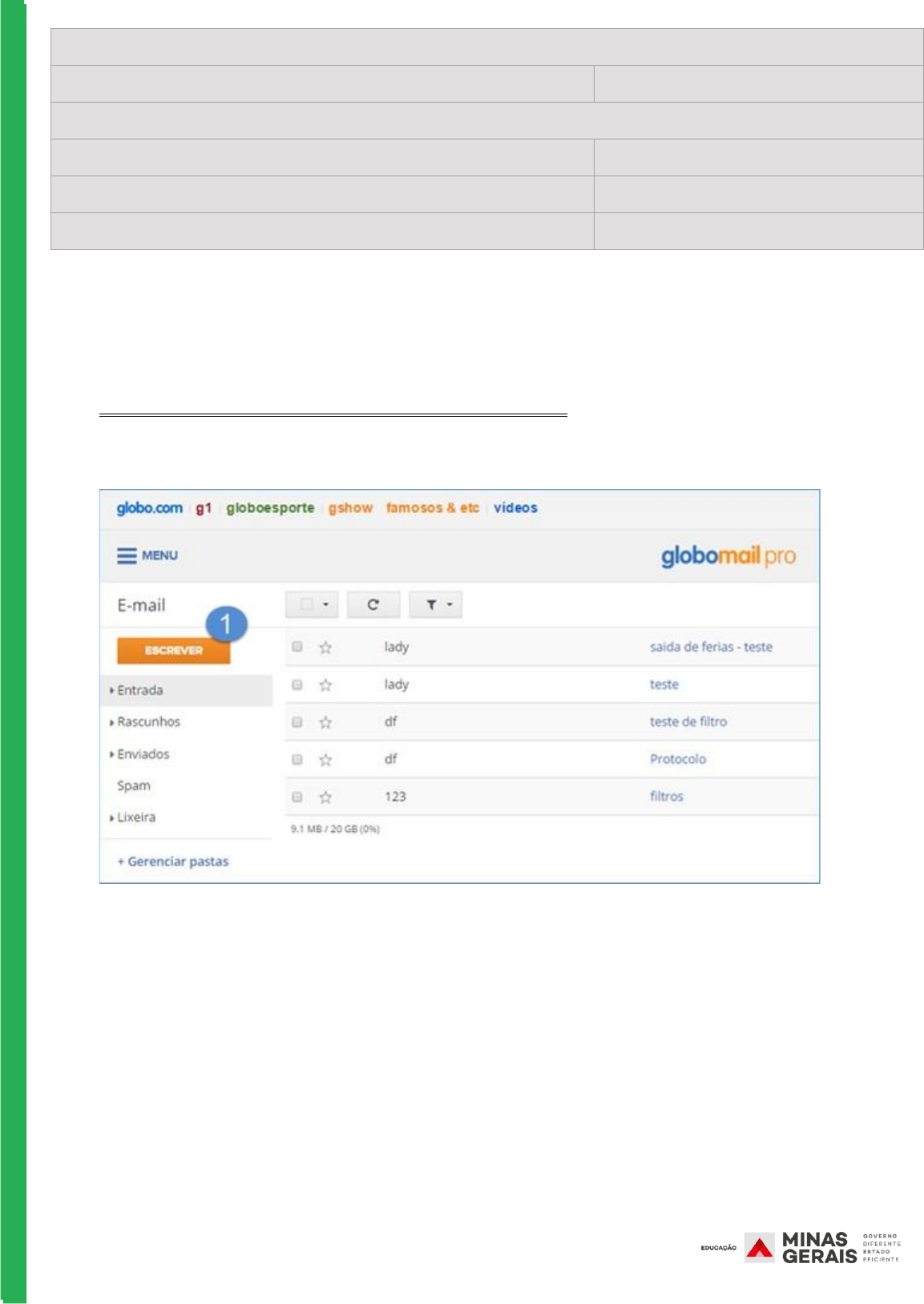Image resolution: width=924 pixels, height=1304 pixels.
Task: Click '+ Gerenciar pastas' link
Action: (x=173, y=862)
